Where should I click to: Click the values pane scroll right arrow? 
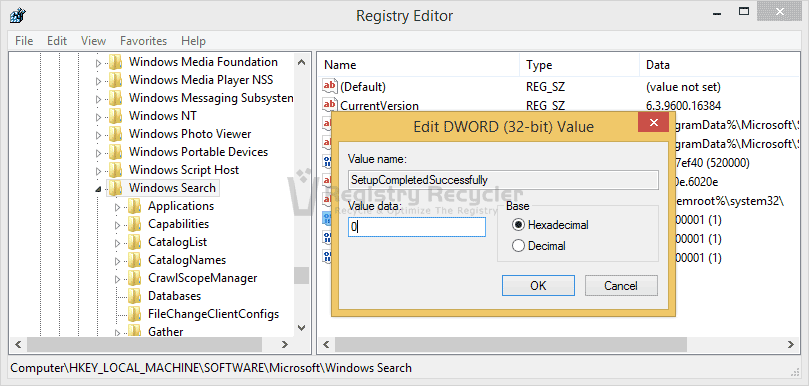click(x=791, y=344)
